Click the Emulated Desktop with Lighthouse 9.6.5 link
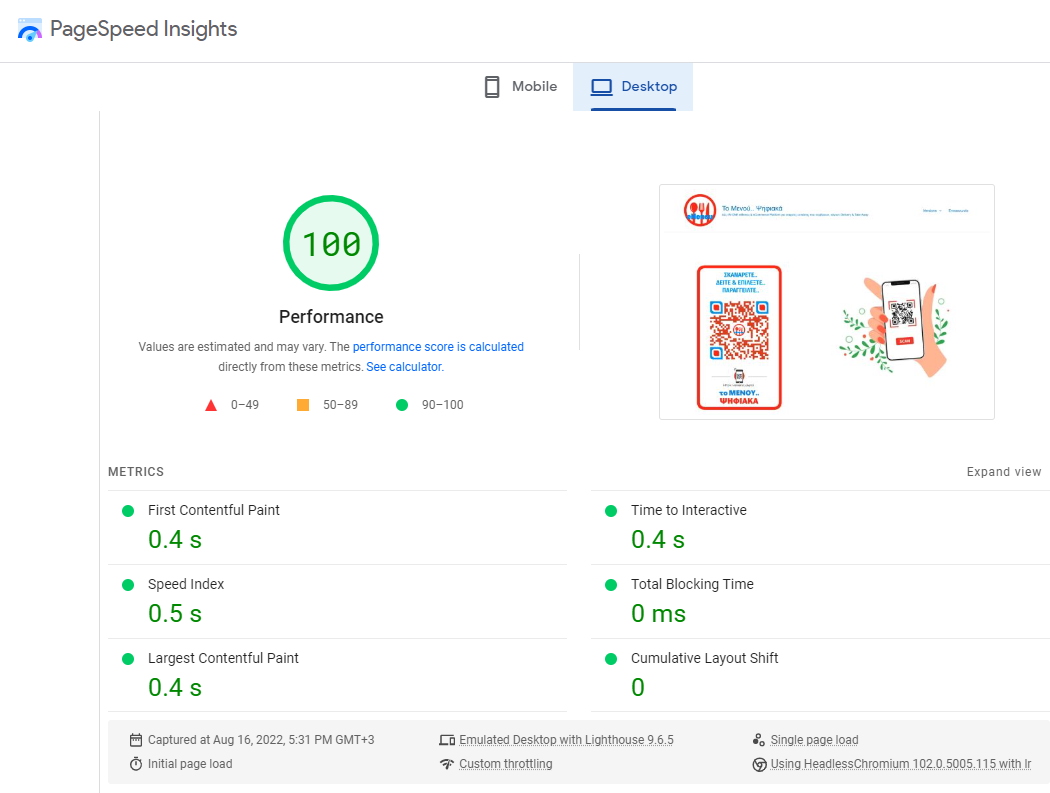1050x793 pixels. [566, 740]
